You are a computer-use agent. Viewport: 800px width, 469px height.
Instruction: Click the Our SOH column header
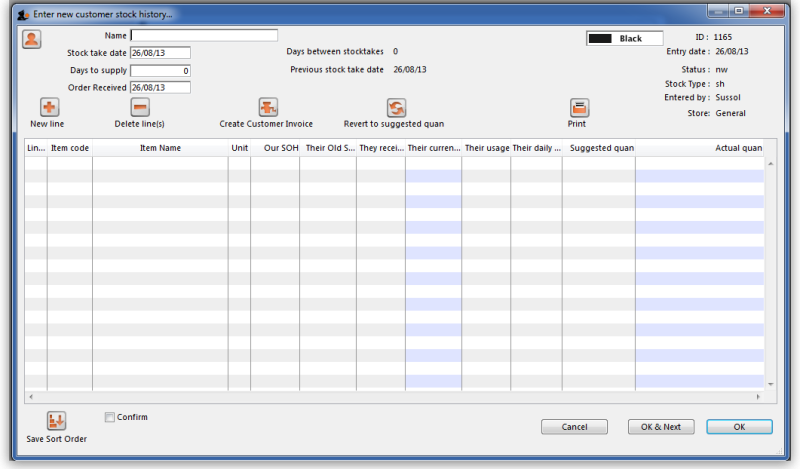coord(276,148)
